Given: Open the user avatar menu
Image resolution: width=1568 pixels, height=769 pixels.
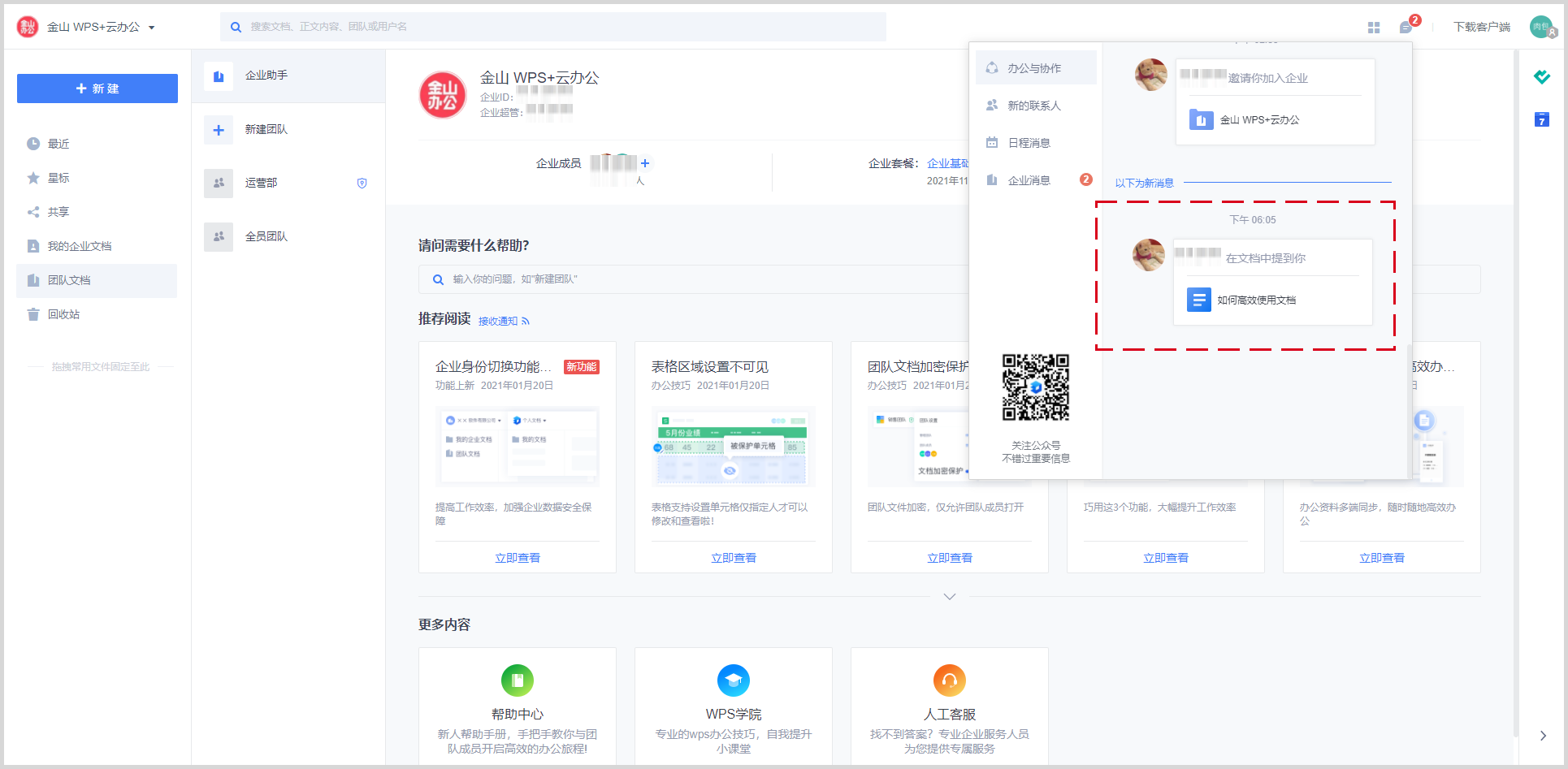Looking at the screenshot, I should click(x=1541, y=27).
